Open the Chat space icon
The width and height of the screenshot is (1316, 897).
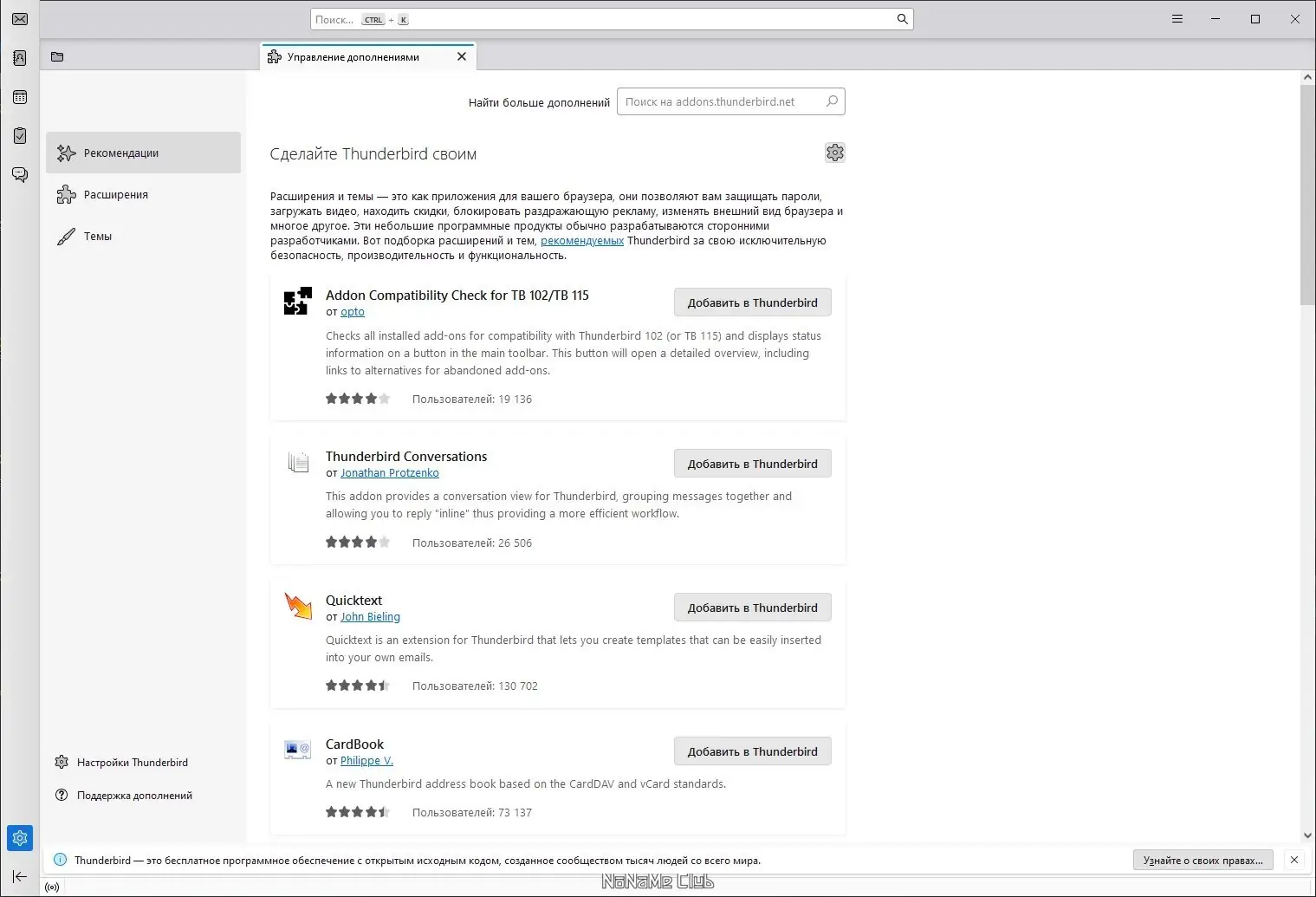coord(20,174)
